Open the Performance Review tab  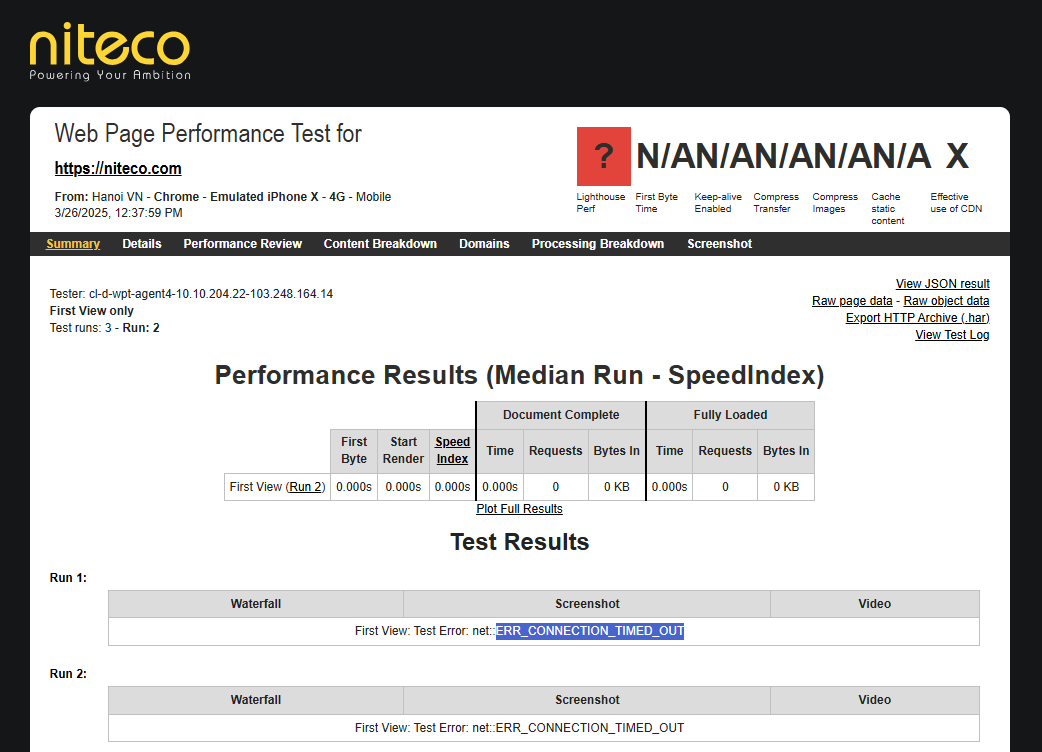click(x=243, y=244)
